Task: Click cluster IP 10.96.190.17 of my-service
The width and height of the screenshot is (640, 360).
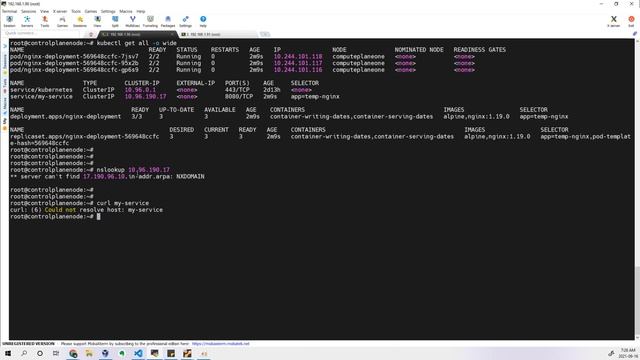Action: [x=145, y=96]
